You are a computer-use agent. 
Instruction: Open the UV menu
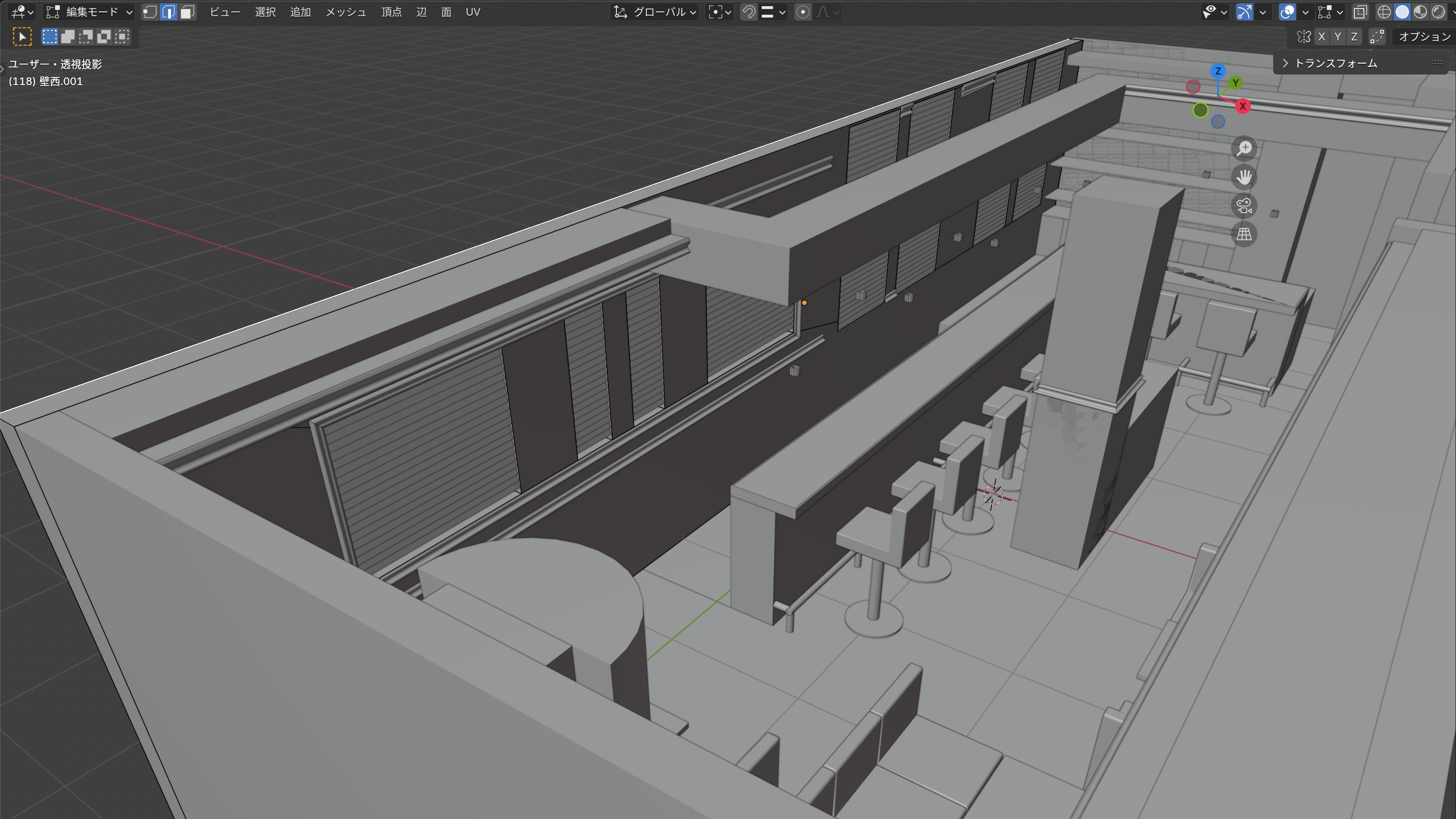pos(473,12)
